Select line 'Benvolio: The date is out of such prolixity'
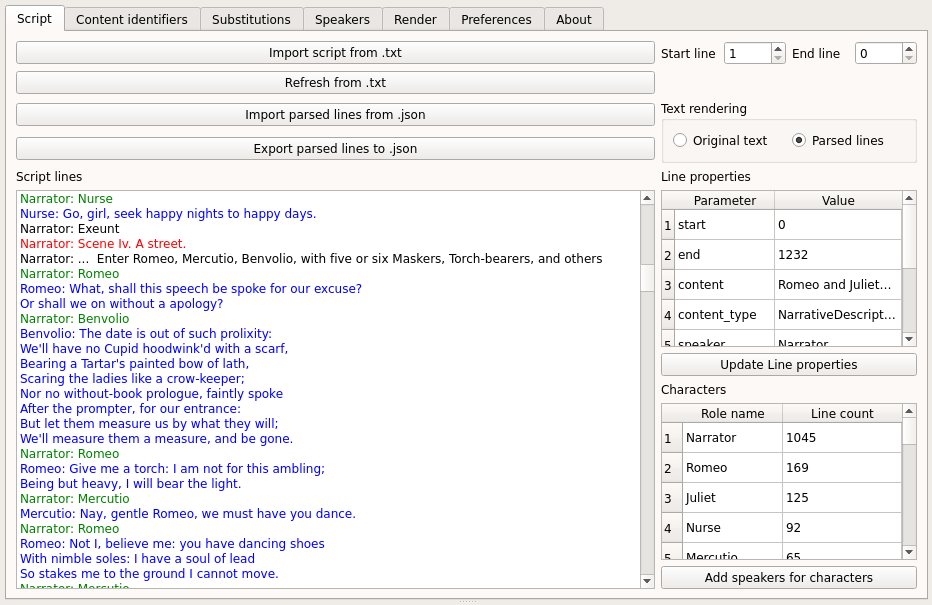This screenshot has height=605, width=932. (x=146, y=334)
